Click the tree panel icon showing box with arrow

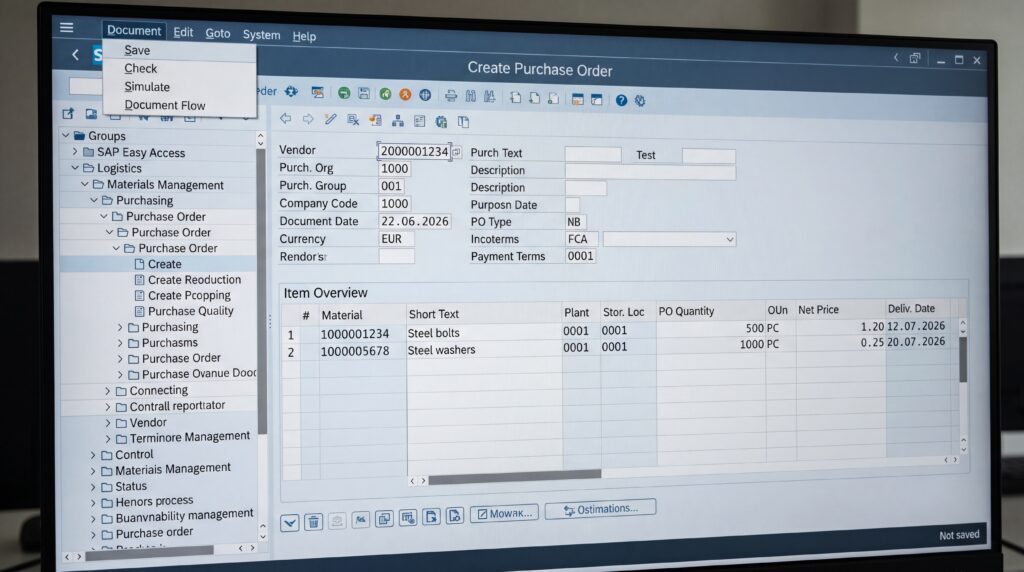(68, 113)
